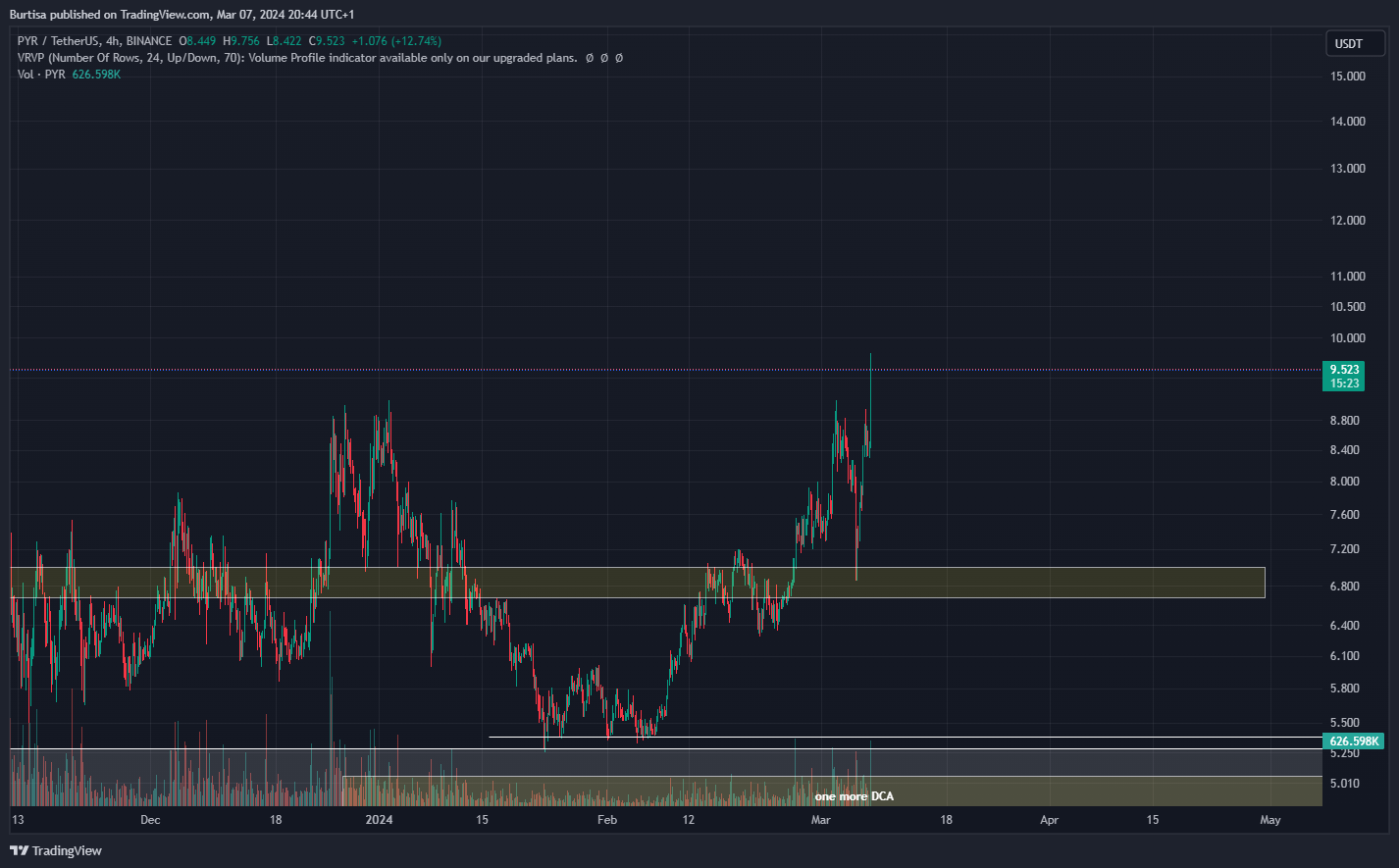Click the Feb date on time axis

click(607, 820)
